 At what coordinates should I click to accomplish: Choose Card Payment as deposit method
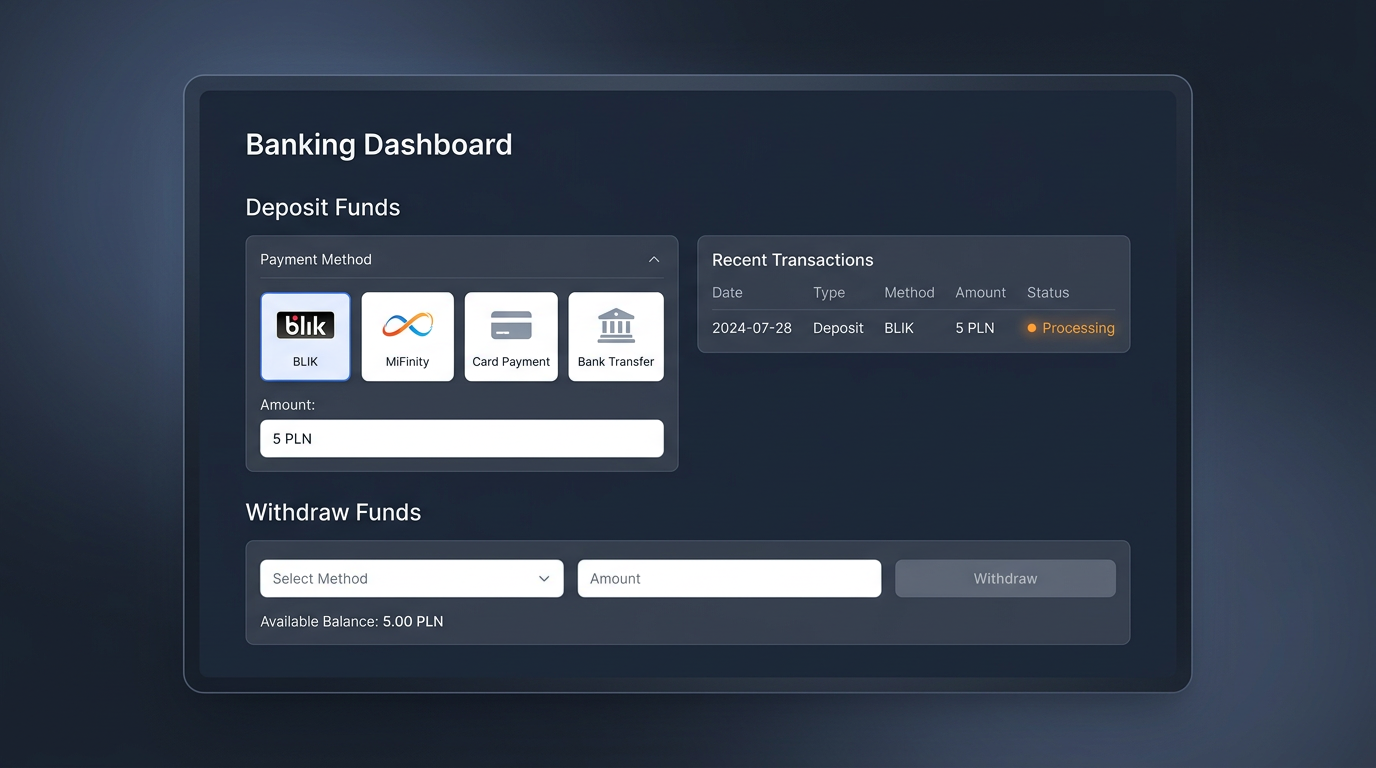pyautogui.click(x=511, y=336)
